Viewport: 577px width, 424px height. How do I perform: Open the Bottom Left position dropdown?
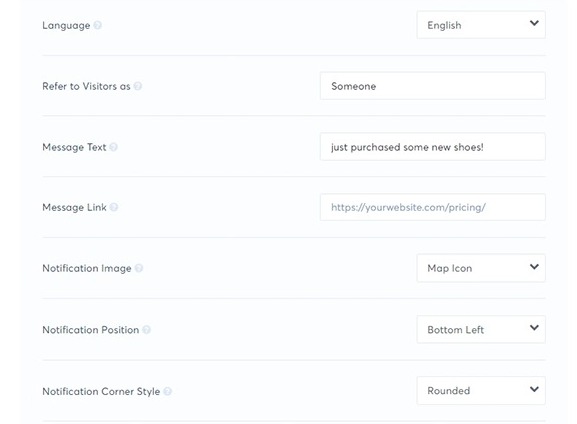click(481, 329)
